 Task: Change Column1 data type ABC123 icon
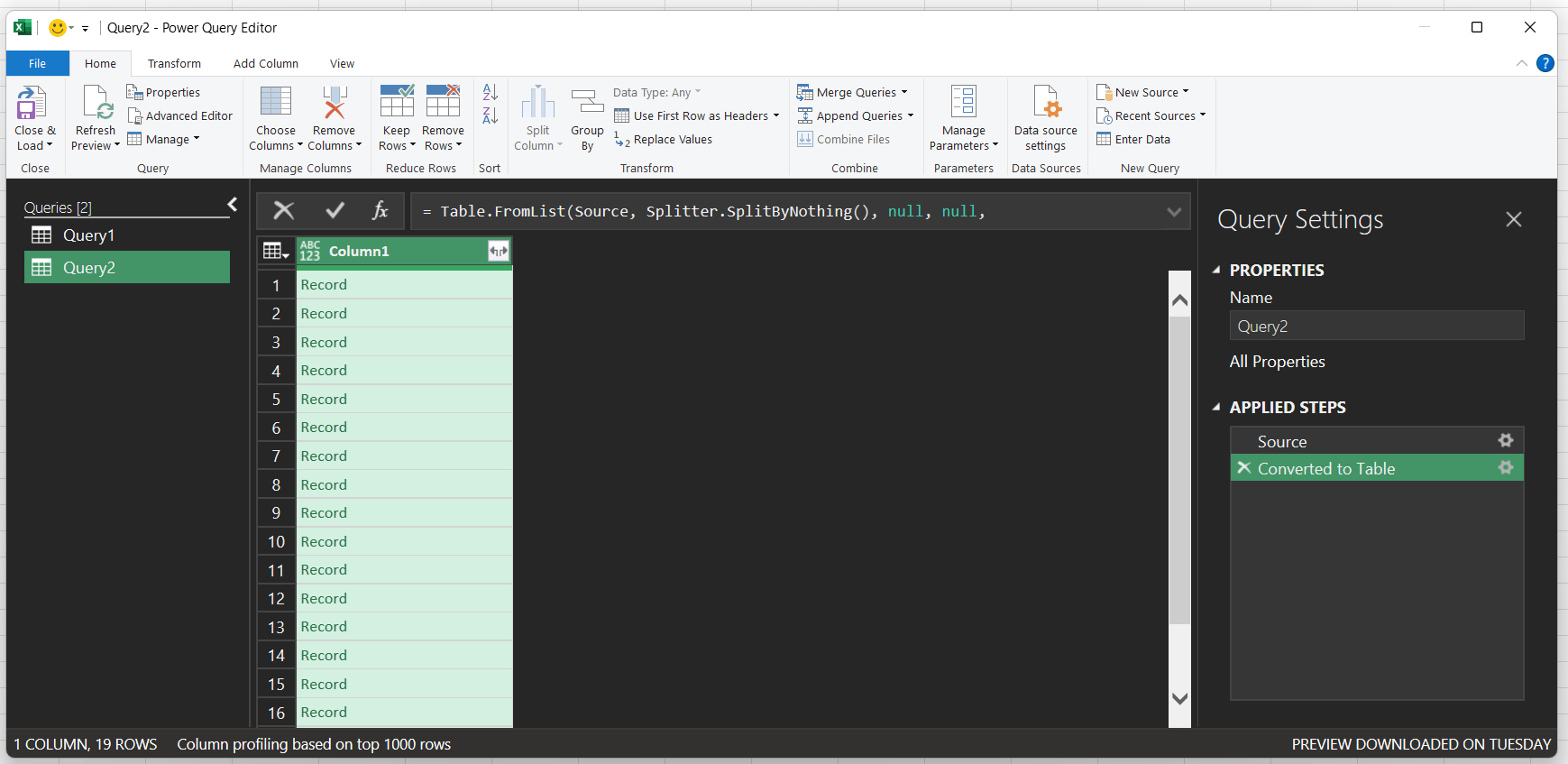tap(310, 251)
